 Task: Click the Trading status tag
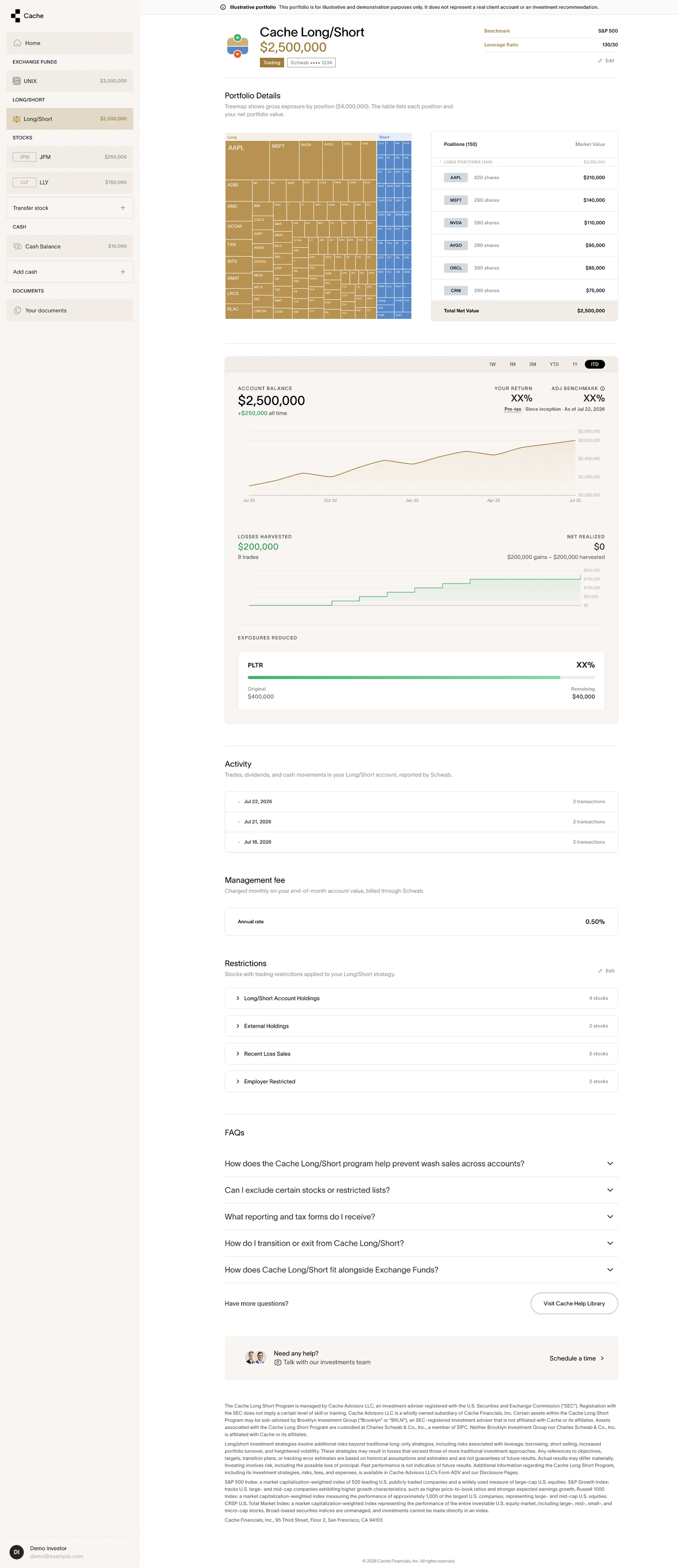pos(272,63)
